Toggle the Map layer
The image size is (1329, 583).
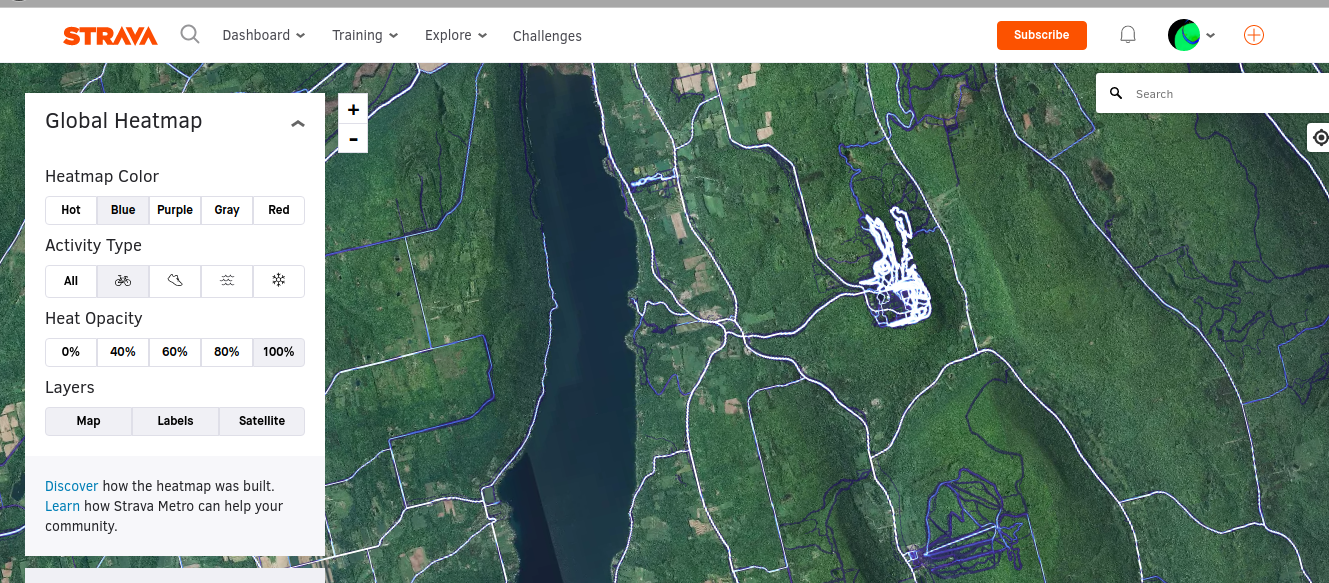tap(88, 421)
